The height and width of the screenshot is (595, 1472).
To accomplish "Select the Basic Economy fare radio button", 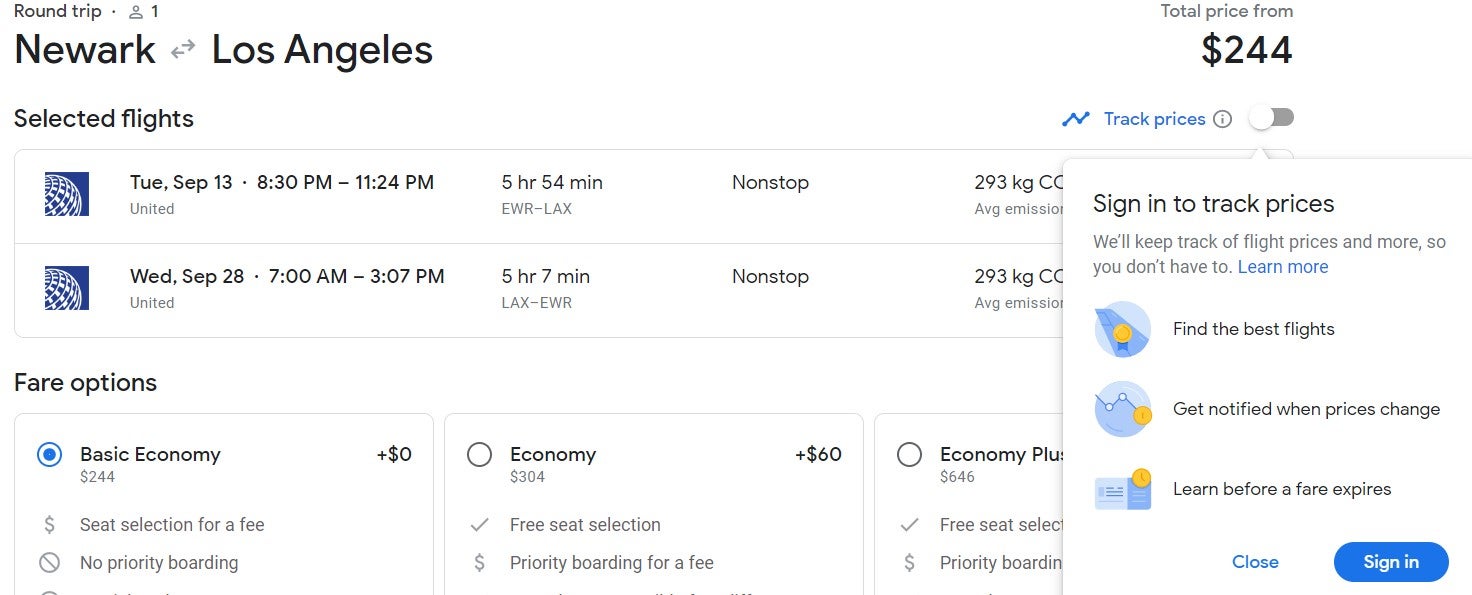I will click(x=49, y=455).
